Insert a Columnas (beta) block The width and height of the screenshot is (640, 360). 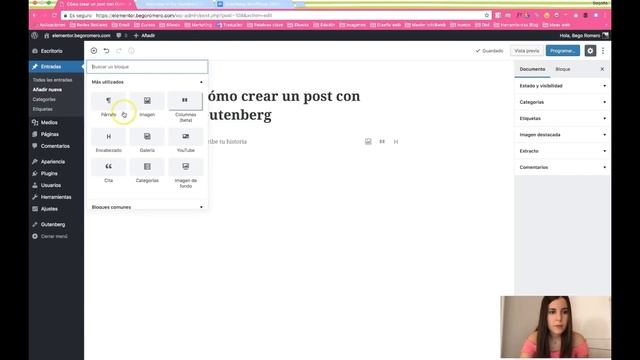point(185,107)
